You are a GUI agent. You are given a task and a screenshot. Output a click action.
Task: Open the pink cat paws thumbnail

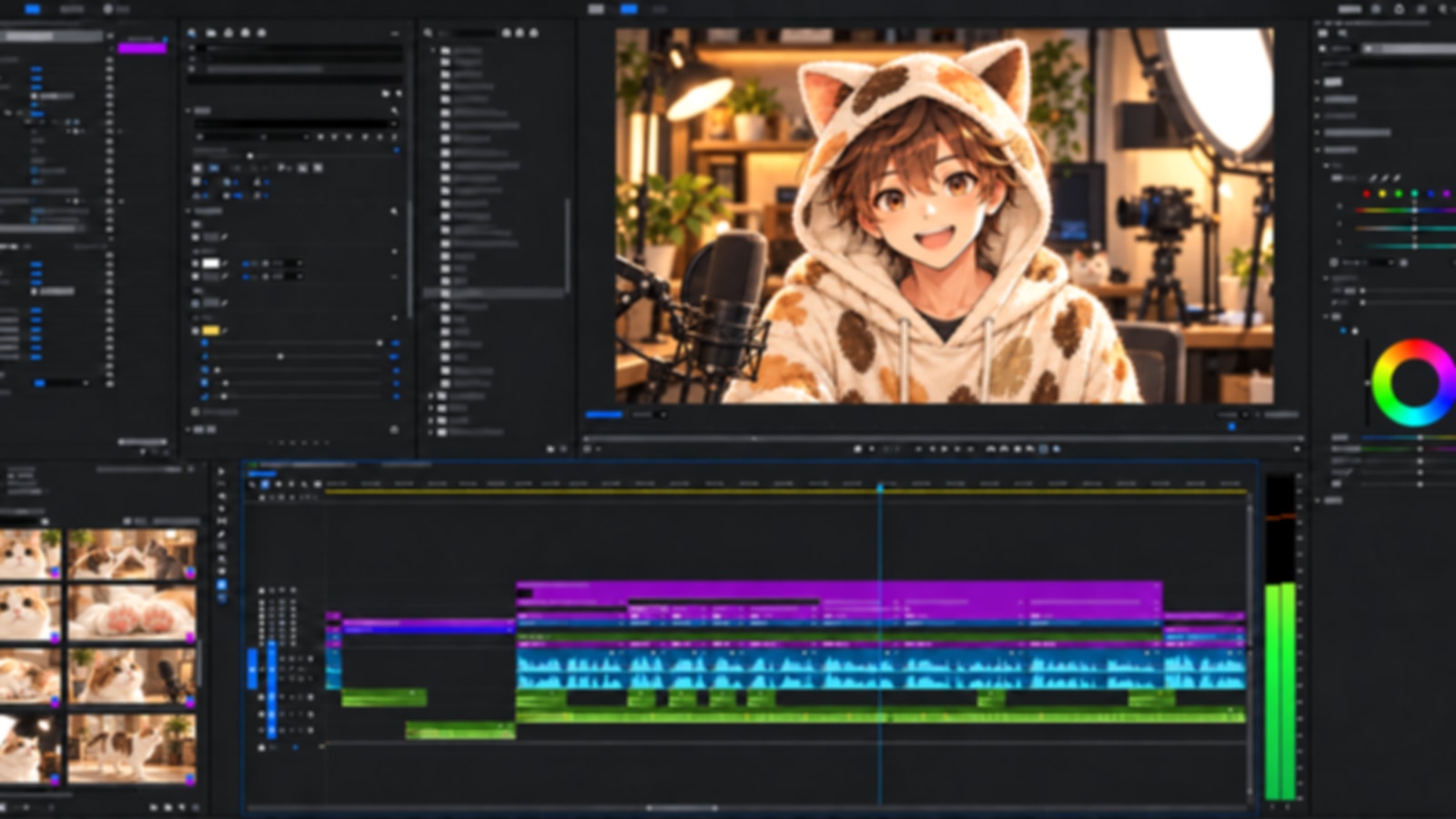(x=133, y=613)
